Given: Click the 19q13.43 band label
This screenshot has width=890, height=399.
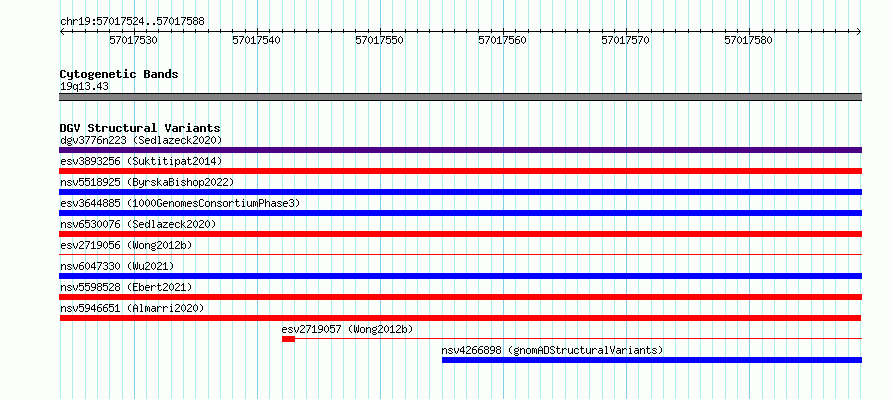Looking at the screenshot, I should pos(84,87).
